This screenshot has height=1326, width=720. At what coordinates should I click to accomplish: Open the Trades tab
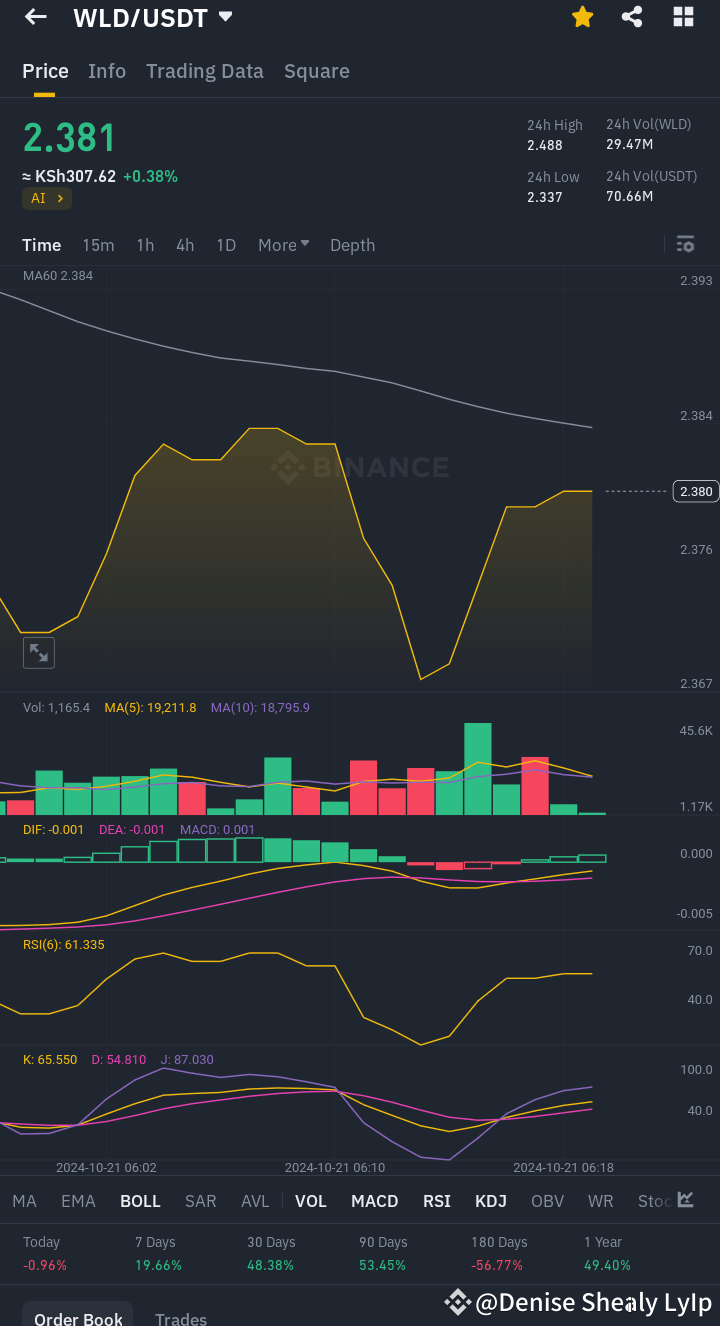(181, 1319)
